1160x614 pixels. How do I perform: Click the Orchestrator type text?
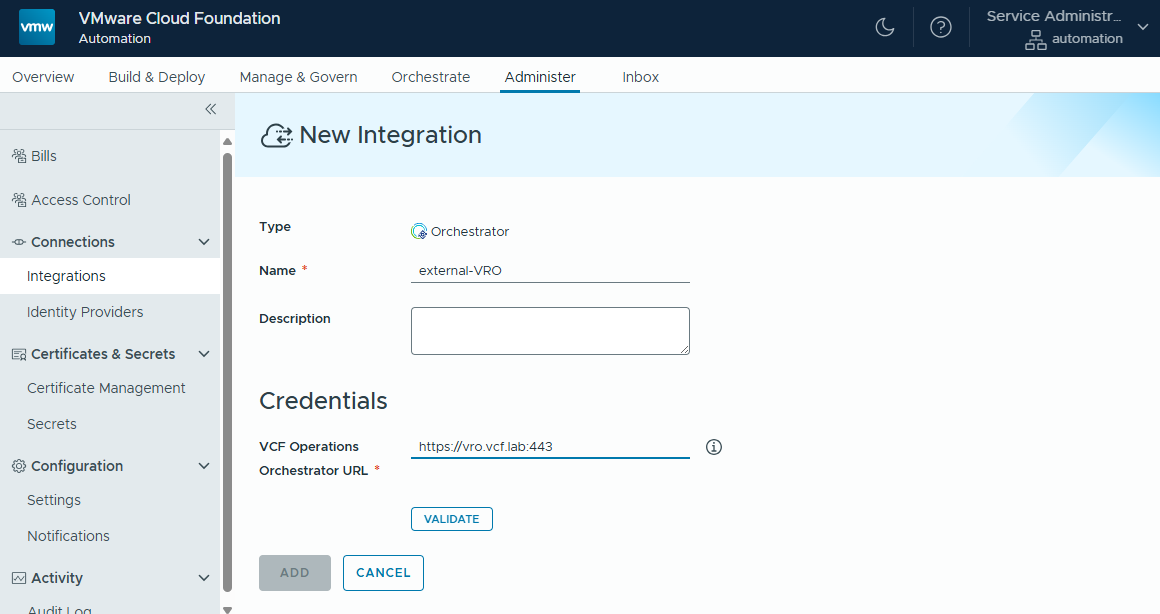click(470, 232)
